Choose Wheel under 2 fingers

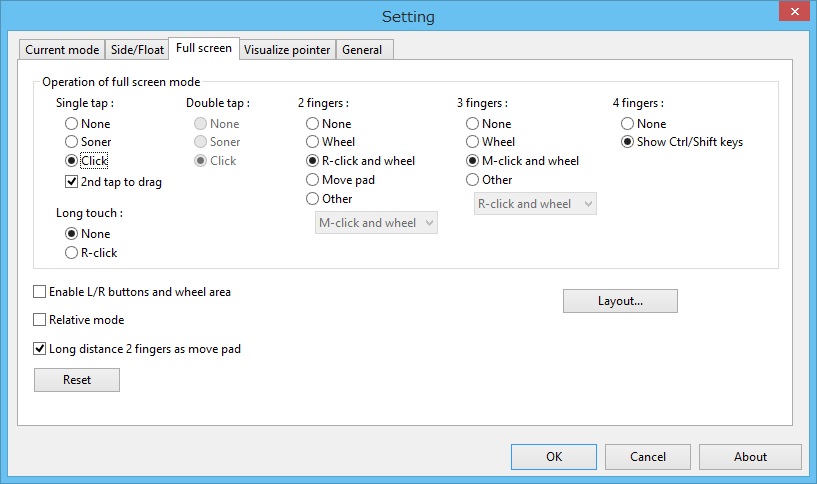314,142
